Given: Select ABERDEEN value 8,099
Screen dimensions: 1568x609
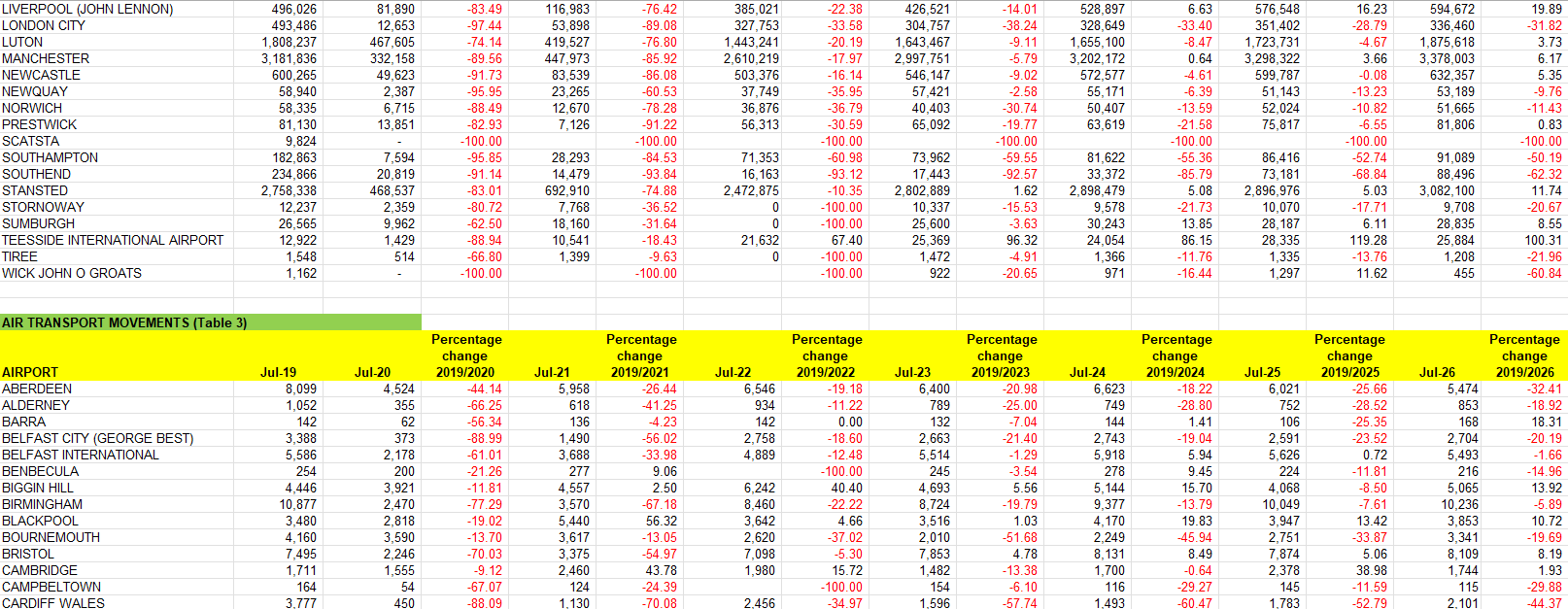Looking at the screenshot, I should [301, 389].
